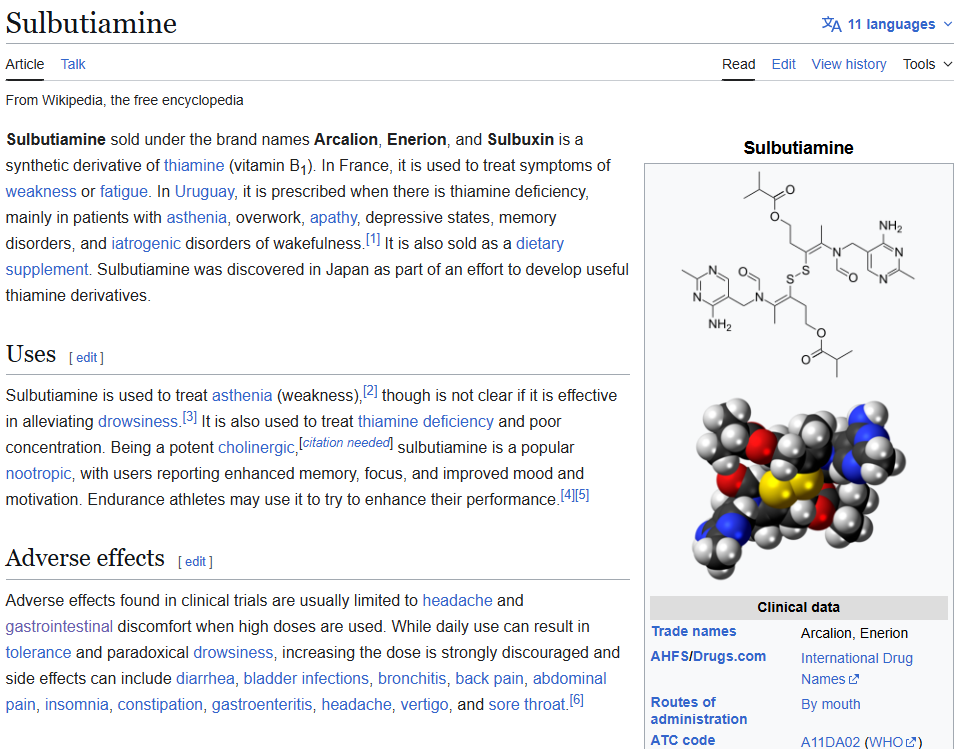Image resolution: width=957 pixels, height=749 pixels.
Task: Follow the bronchitis link
Action: [412, 679]
